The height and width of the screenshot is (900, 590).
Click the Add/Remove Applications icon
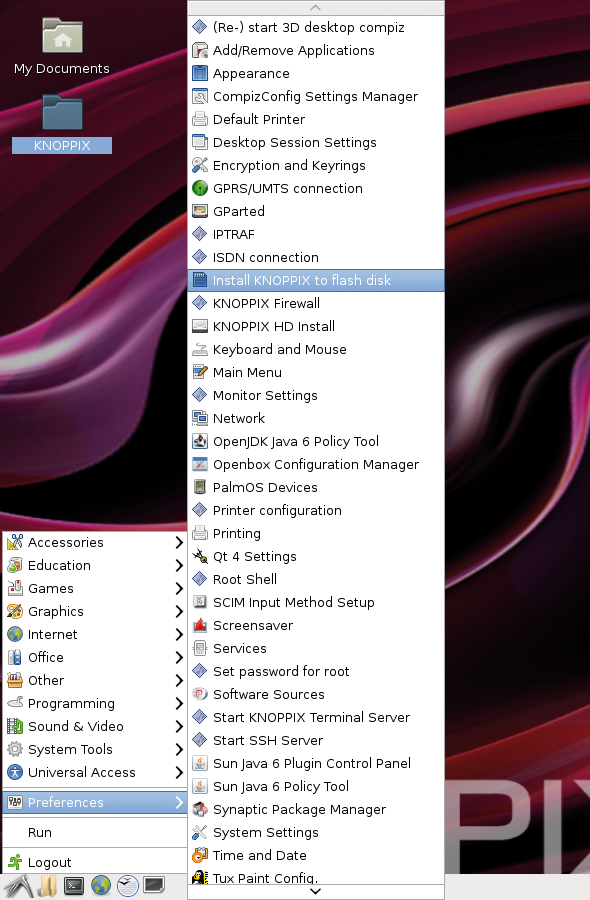(200, 51)
